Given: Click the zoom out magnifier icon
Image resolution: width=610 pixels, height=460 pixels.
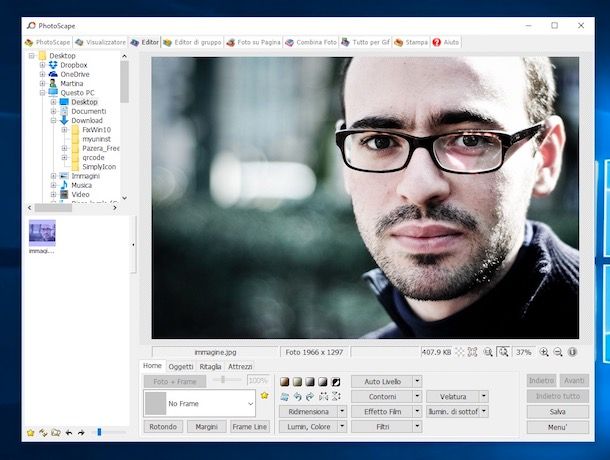Looking at the screenshot, I should [x=558, y=352].
